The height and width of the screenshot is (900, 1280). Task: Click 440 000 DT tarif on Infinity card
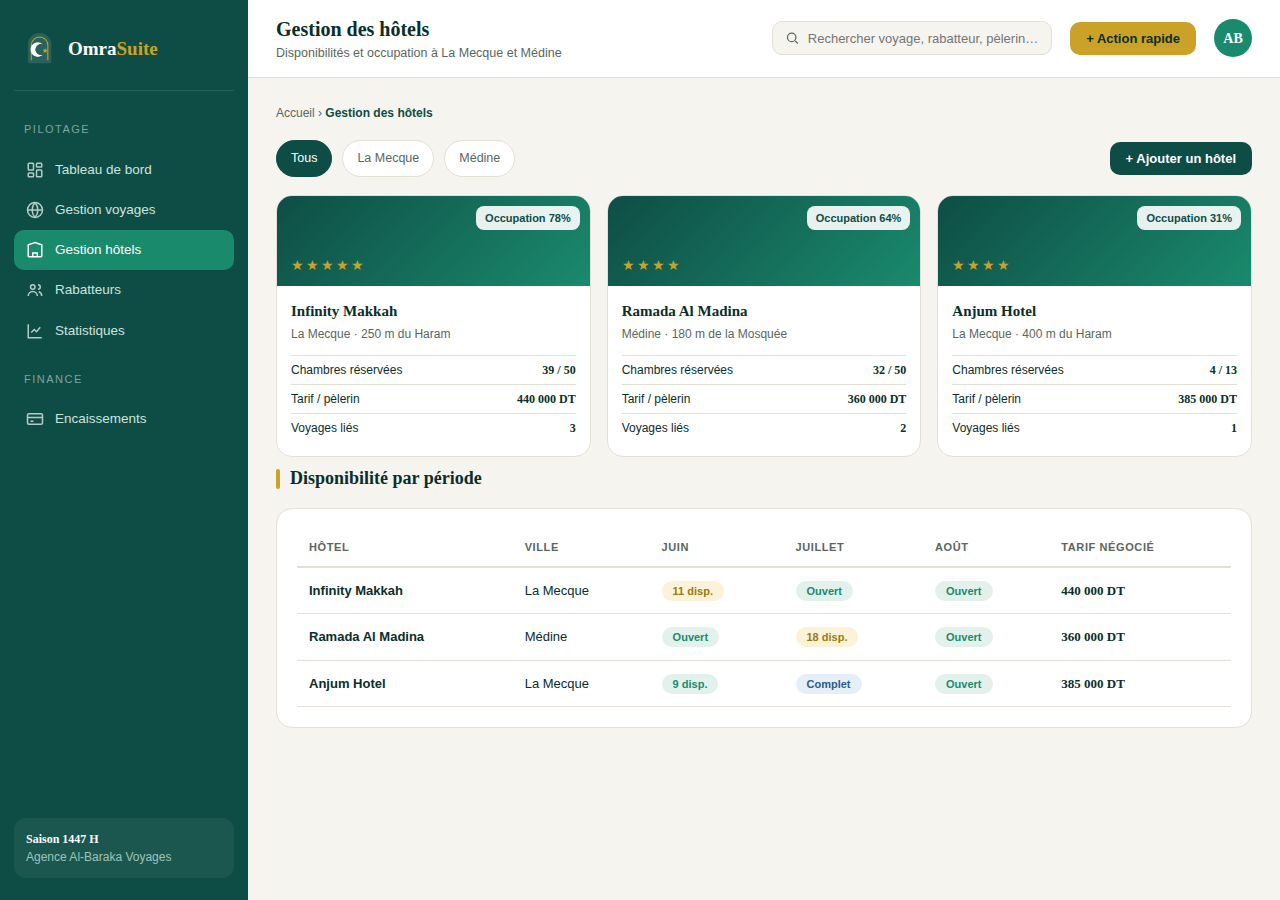pos(546,399)
